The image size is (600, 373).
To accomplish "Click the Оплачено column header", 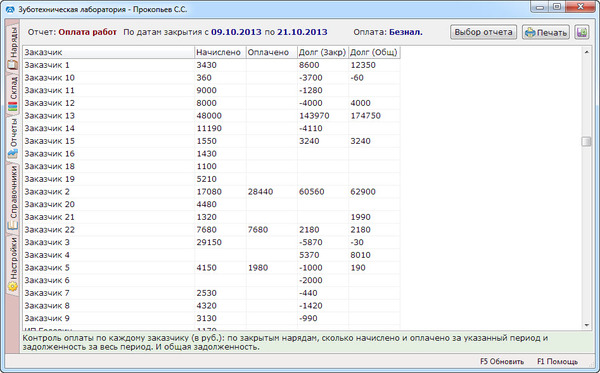I will (271, 52).
